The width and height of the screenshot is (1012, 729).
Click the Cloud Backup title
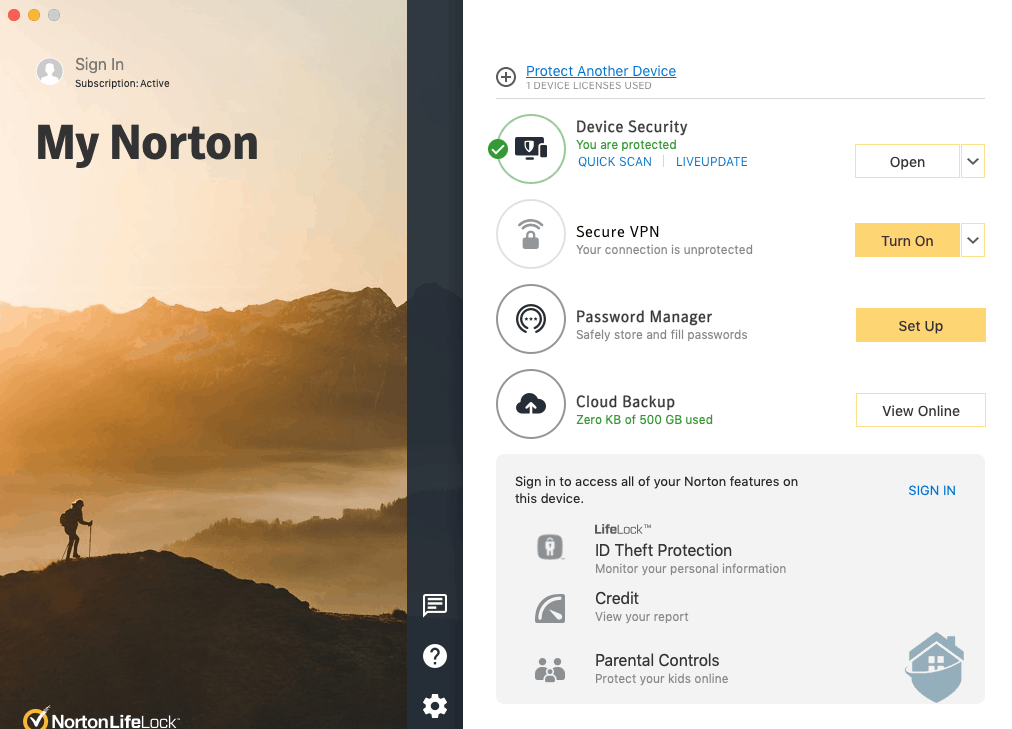625,402
